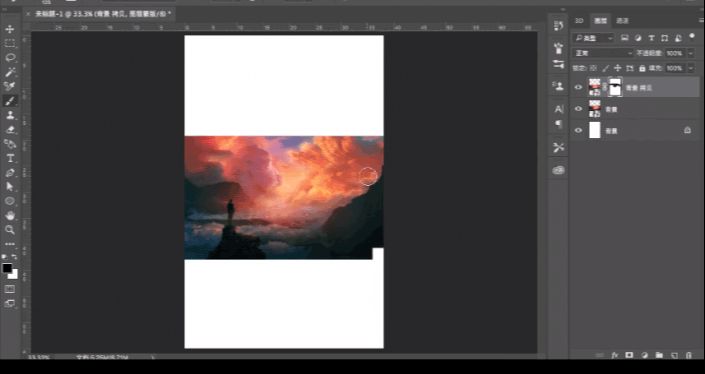Viewport: 705px width, 374px height.
Task: Open the Paragraph panel icon
Action: [558, 124]
